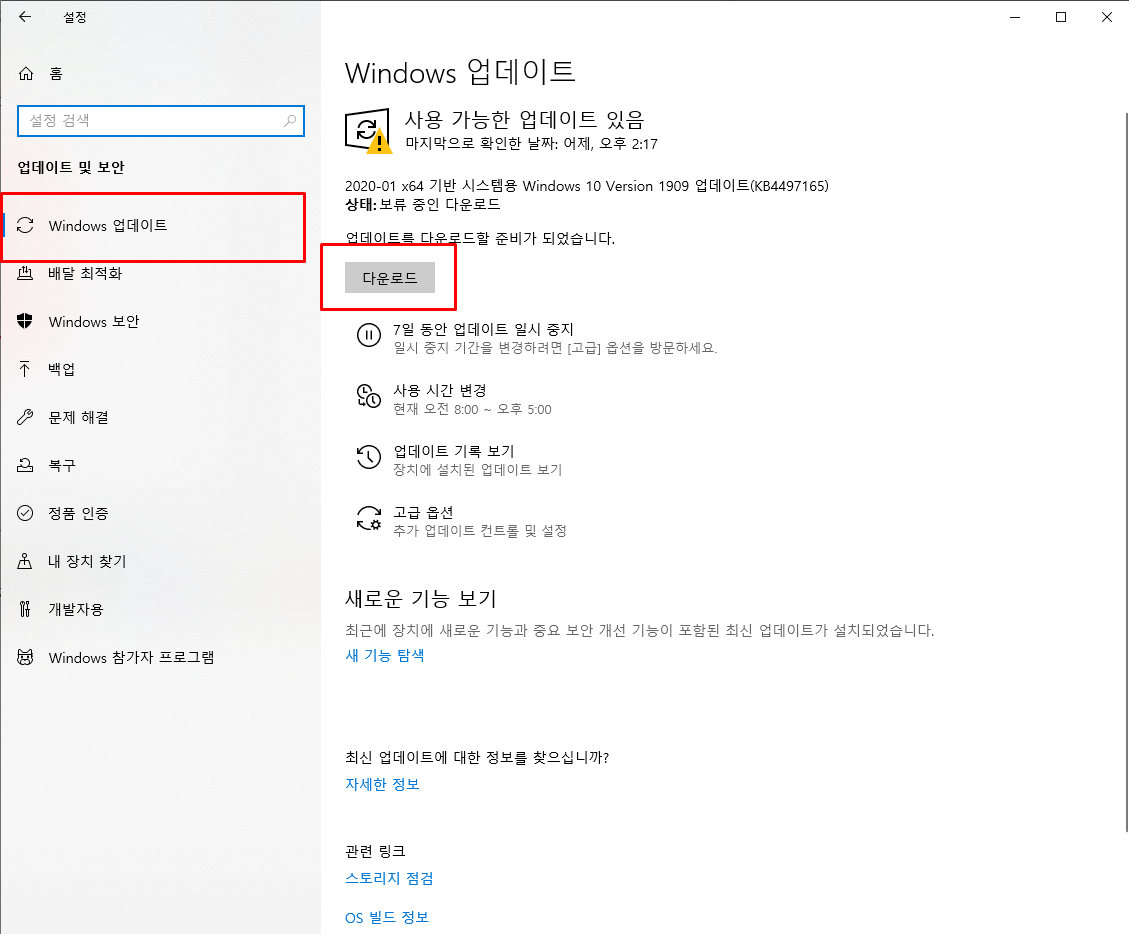Click the shield icon for Windows 보안

pos(25,321)
